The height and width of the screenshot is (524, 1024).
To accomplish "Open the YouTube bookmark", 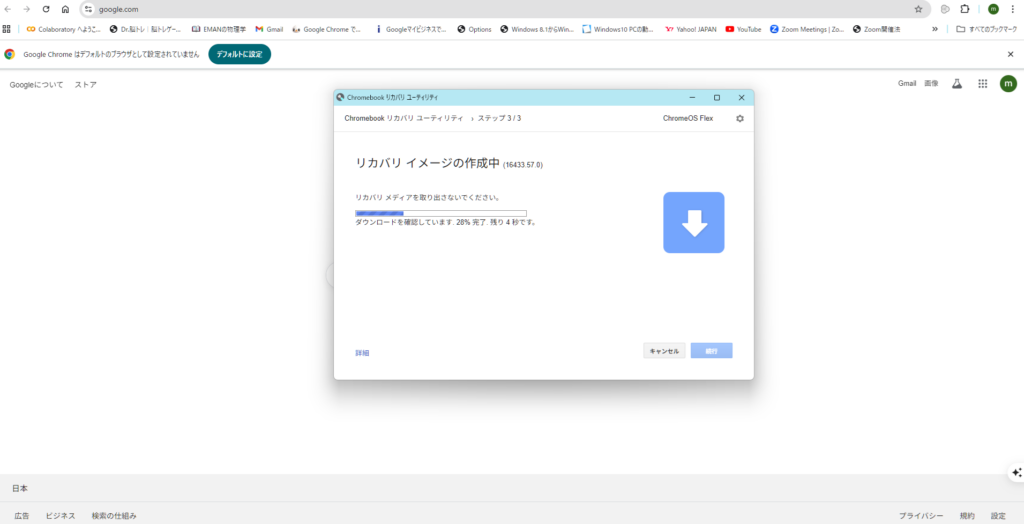I will coord(743,29).
